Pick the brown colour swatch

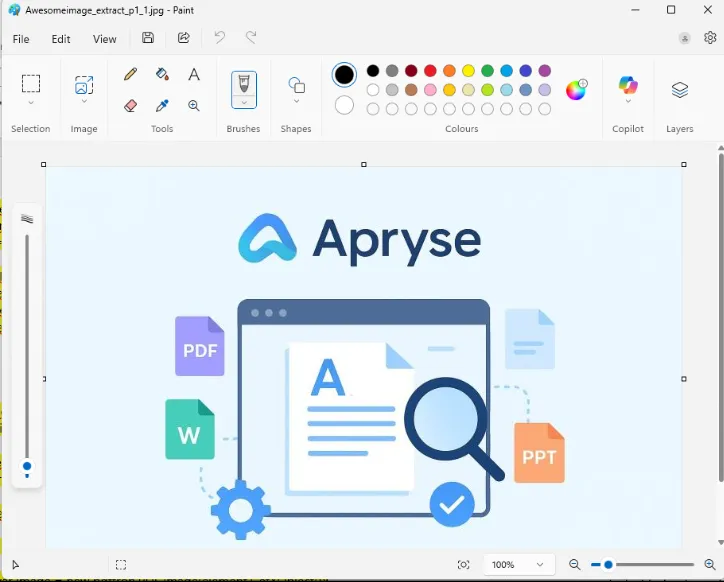pos(411,90)
